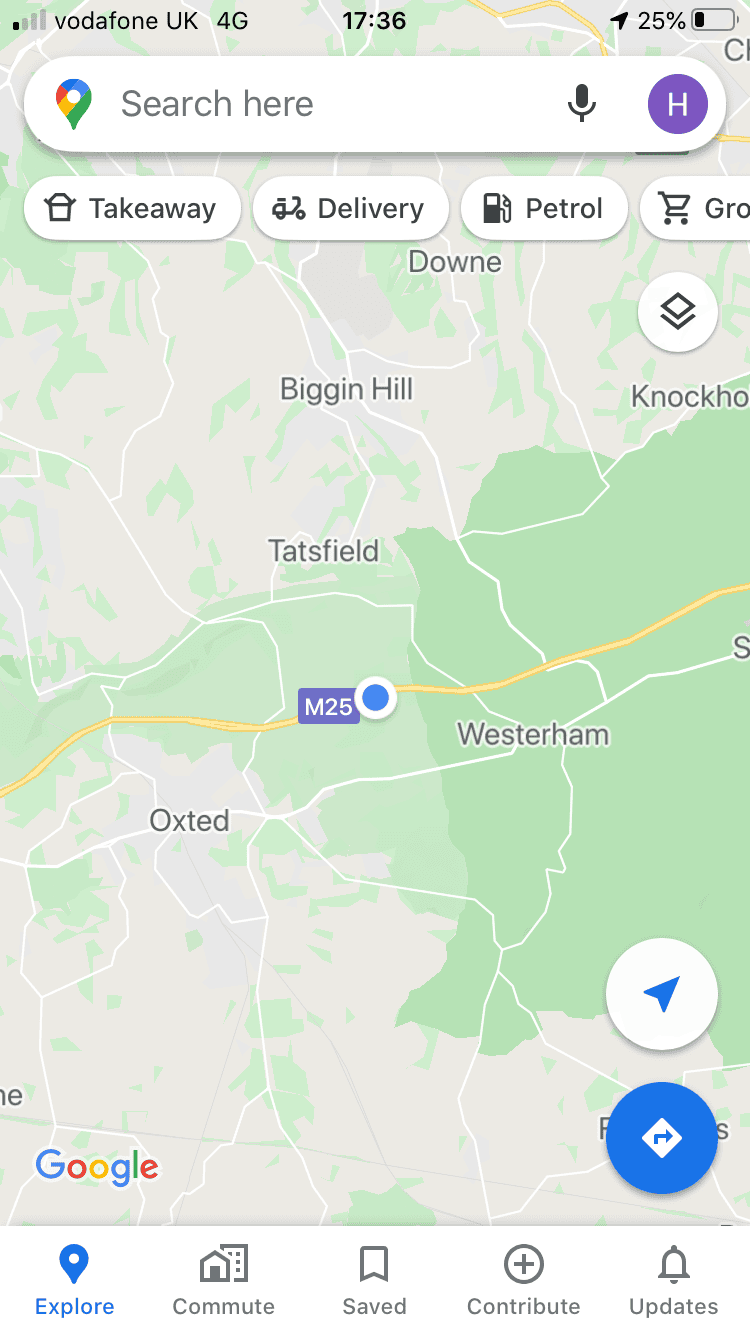Switch to the Saved tab
This screenshot has height=1334, width=750.
374,1281
